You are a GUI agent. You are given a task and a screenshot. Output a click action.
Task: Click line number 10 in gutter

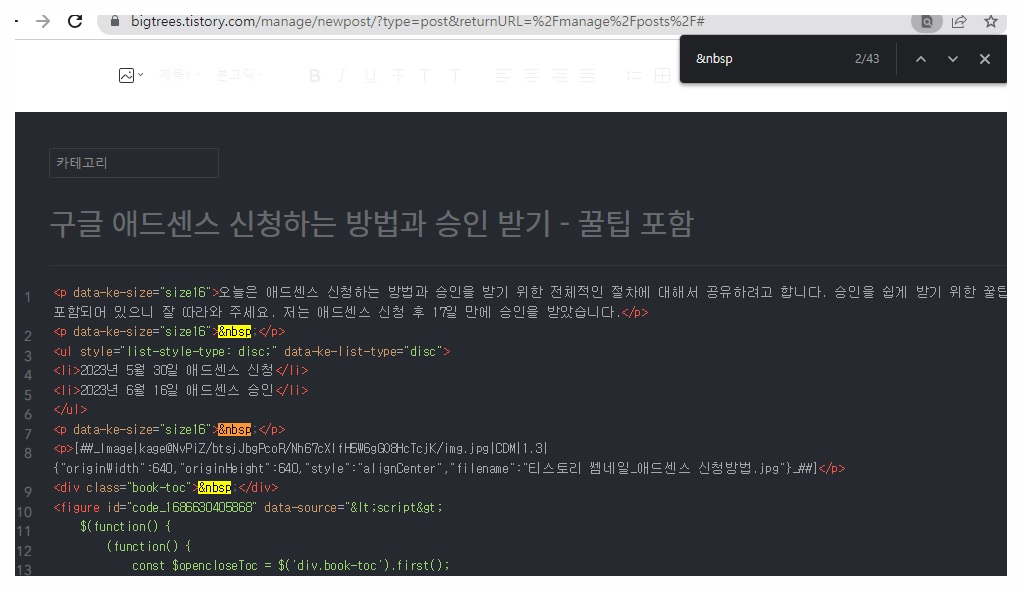(x=24, y=512)
